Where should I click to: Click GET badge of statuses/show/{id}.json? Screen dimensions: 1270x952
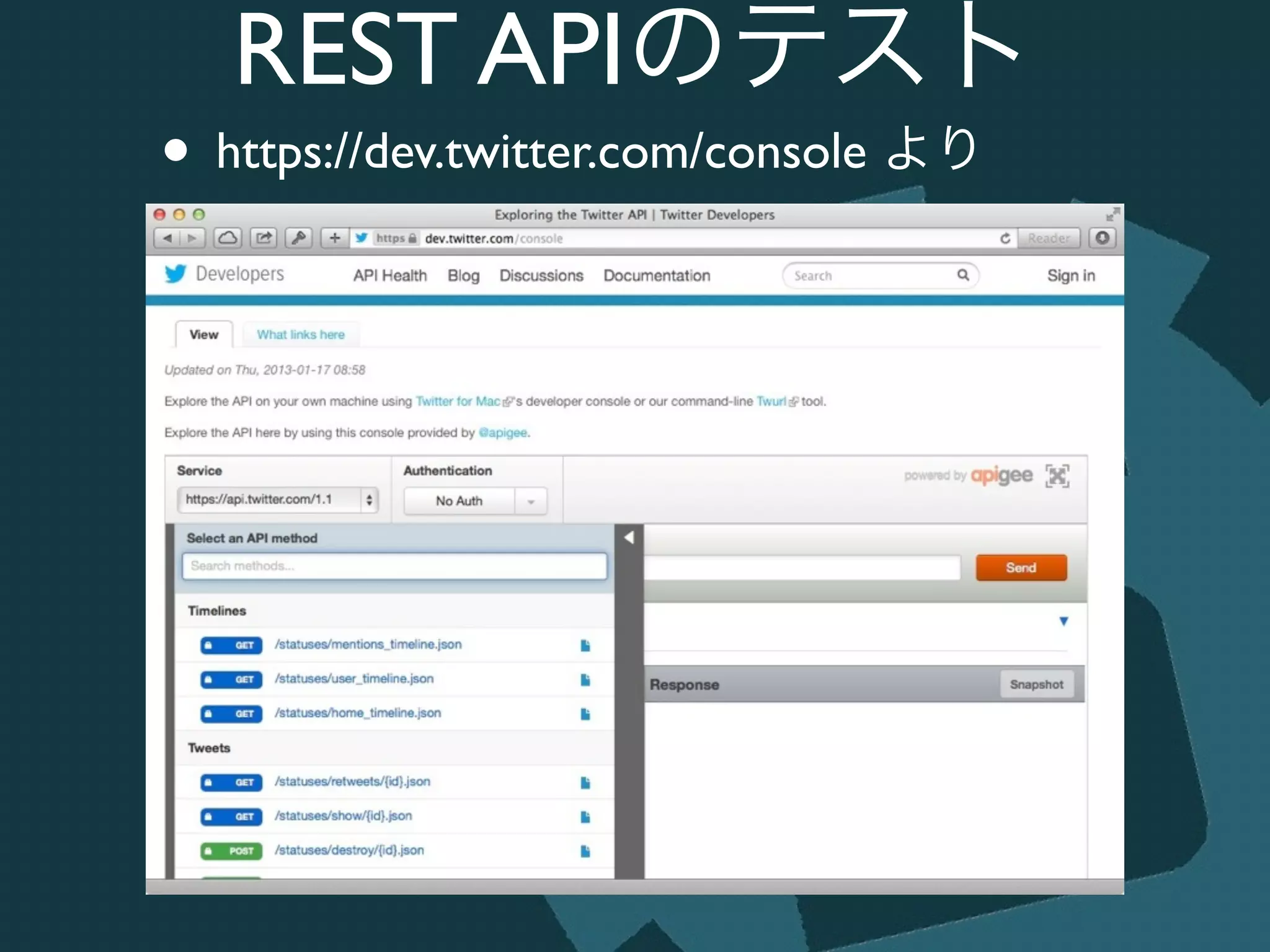pyautogui.click(x=231, y=817)
